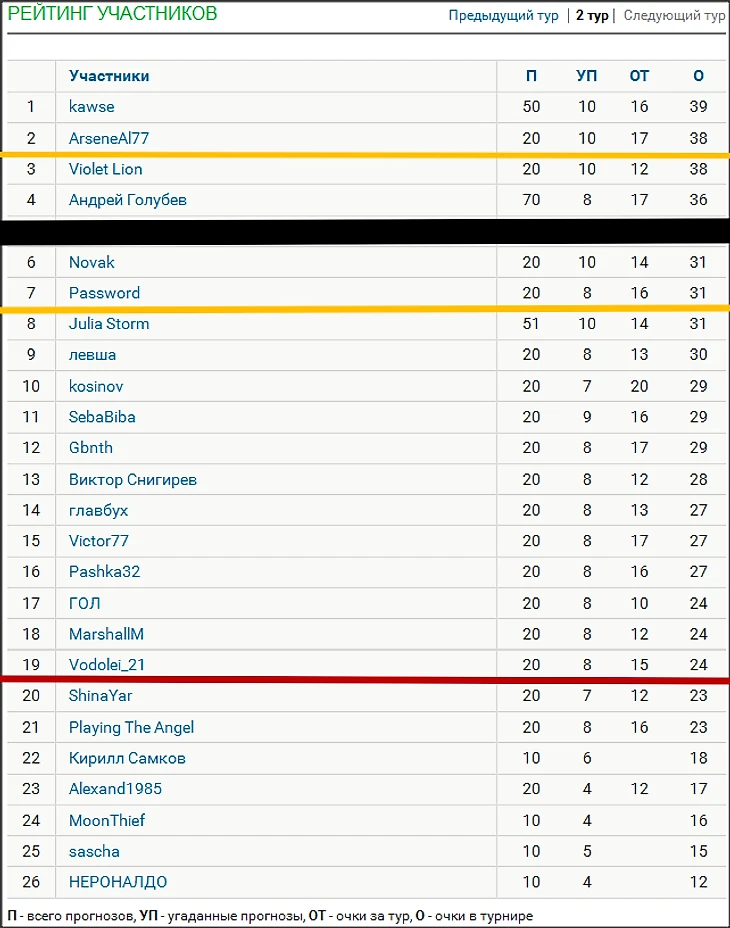The height and width of the screenshot is (928, 730).
Task: Open Novak participant page
Action: click(x=92, y=262)
